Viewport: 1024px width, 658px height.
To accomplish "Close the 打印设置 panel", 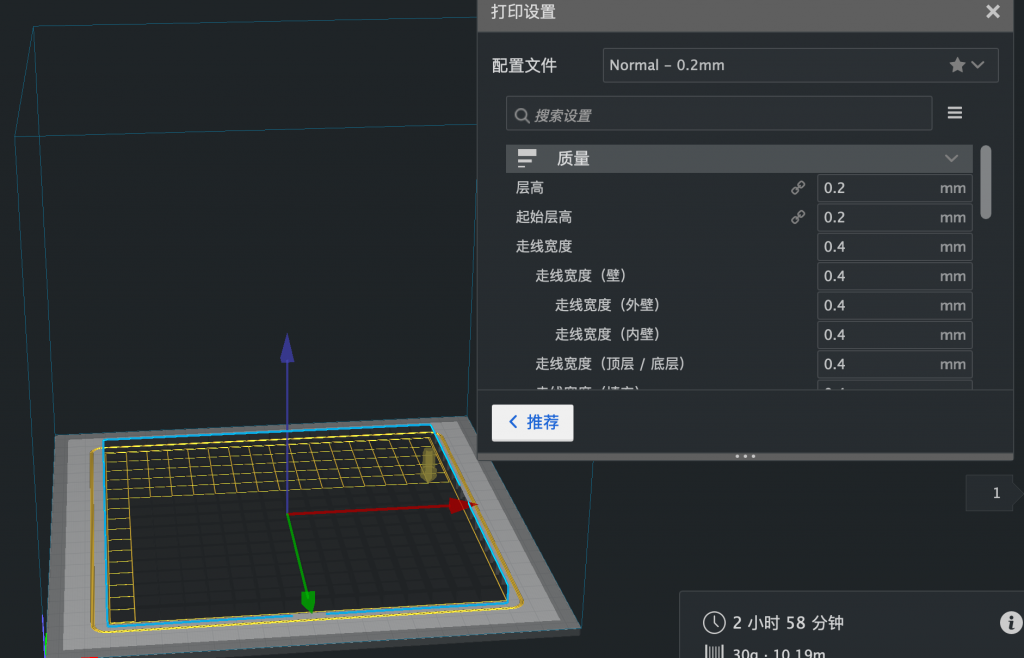I will [993, 12].
